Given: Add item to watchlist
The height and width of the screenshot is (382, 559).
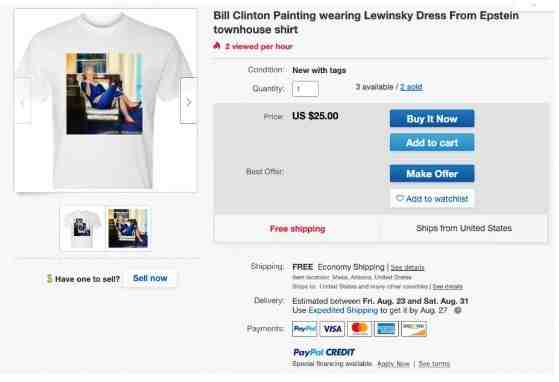Looking at the screenshot, I should 432,198.
